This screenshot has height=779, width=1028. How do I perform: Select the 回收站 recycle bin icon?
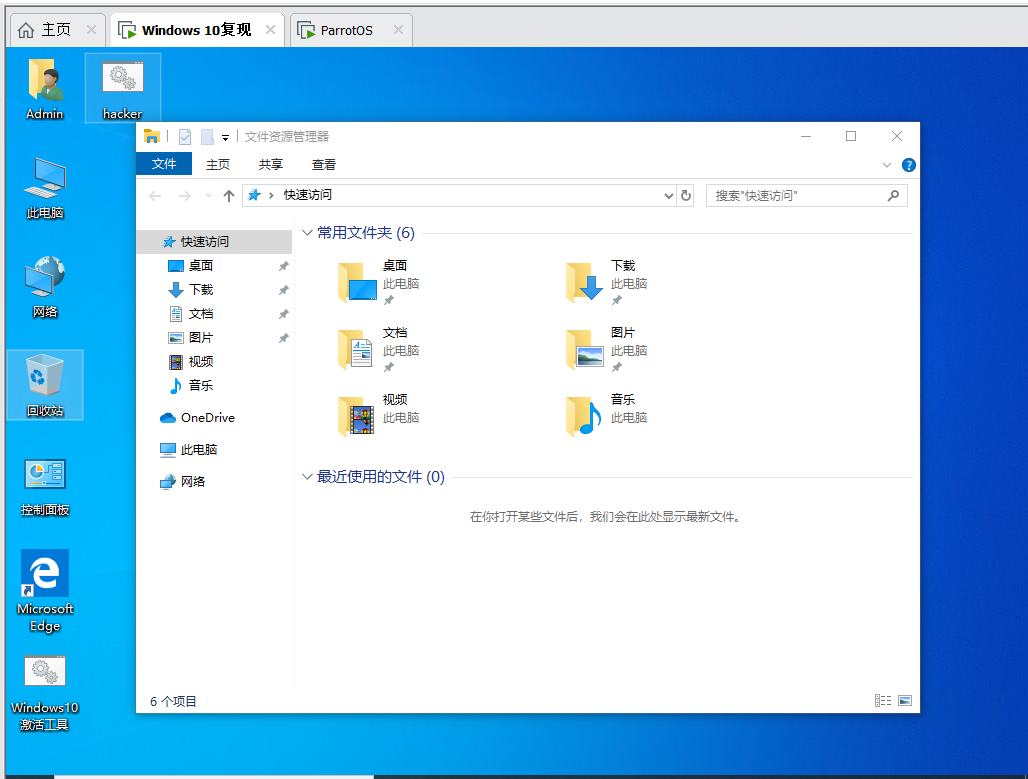[45, 385]
